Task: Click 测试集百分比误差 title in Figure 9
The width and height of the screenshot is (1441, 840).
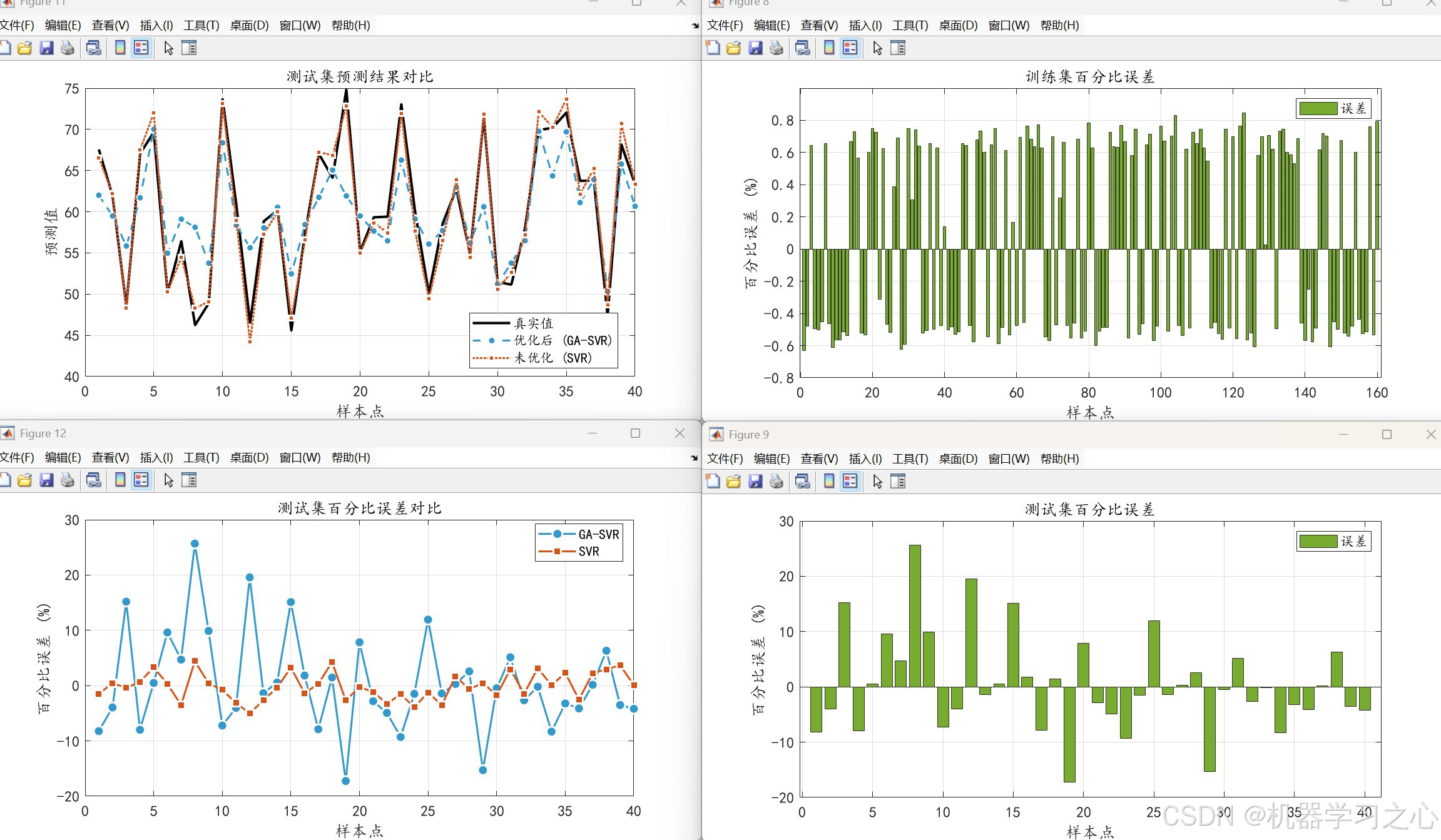Action: [x=1089, y=509]
